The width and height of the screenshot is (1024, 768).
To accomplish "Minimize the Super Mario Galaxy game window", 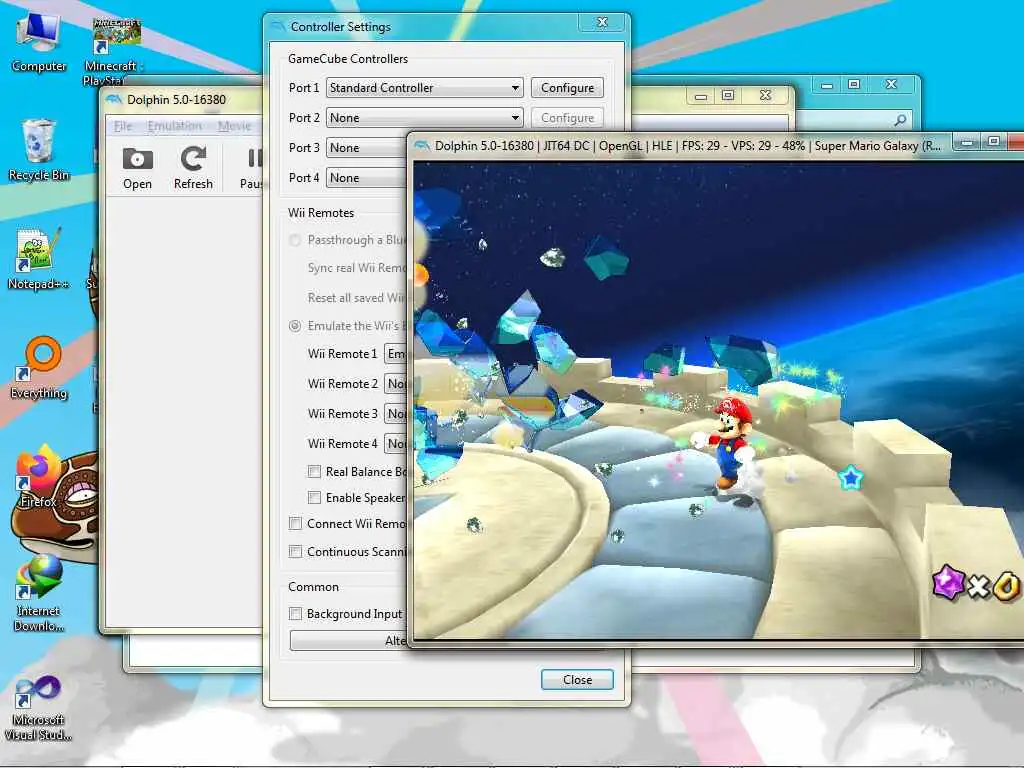I will click(x=967, y=141).
